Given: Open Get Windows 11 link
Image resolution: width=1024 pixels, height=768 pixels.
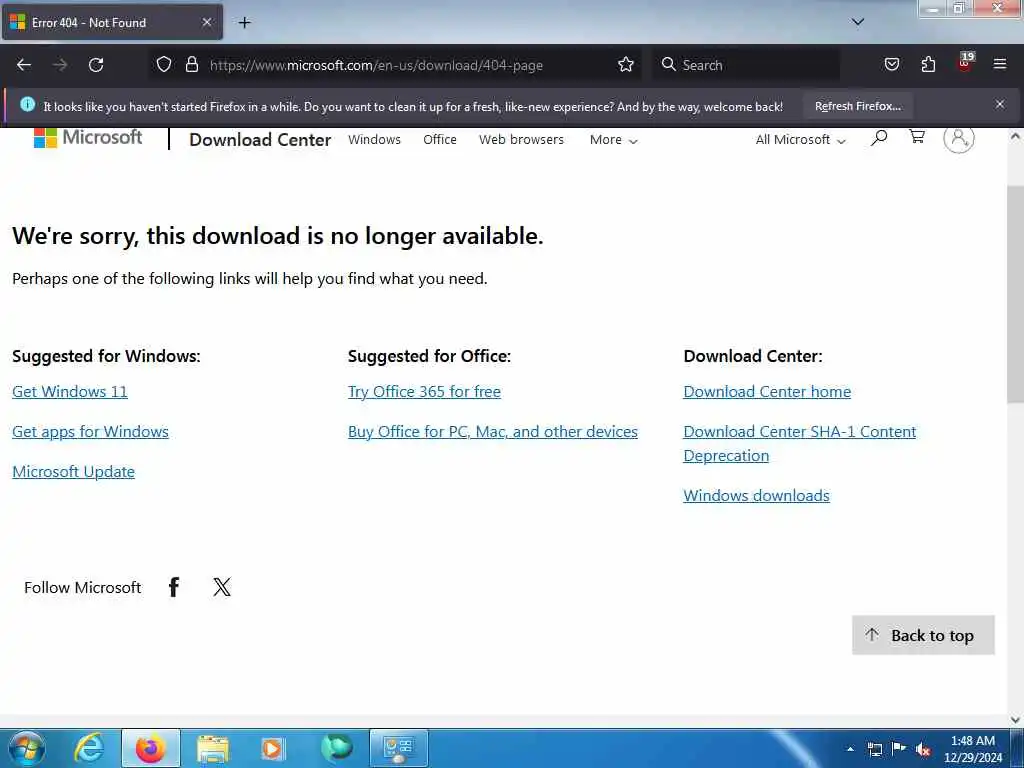Looking at the screenshot, I should point(70,392).
